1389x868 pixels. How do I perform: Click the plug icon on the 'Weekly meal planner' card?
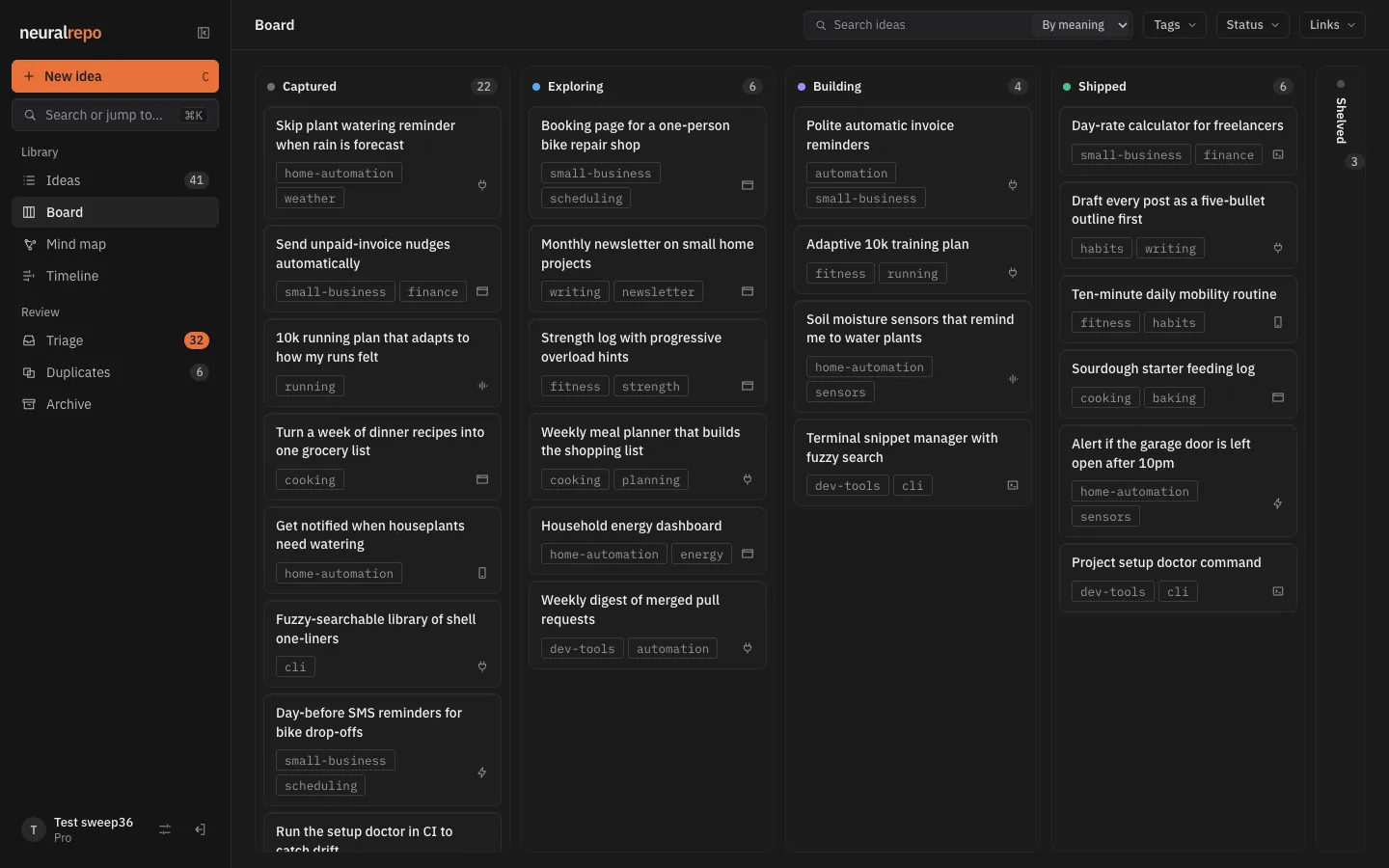click(748, 479)
